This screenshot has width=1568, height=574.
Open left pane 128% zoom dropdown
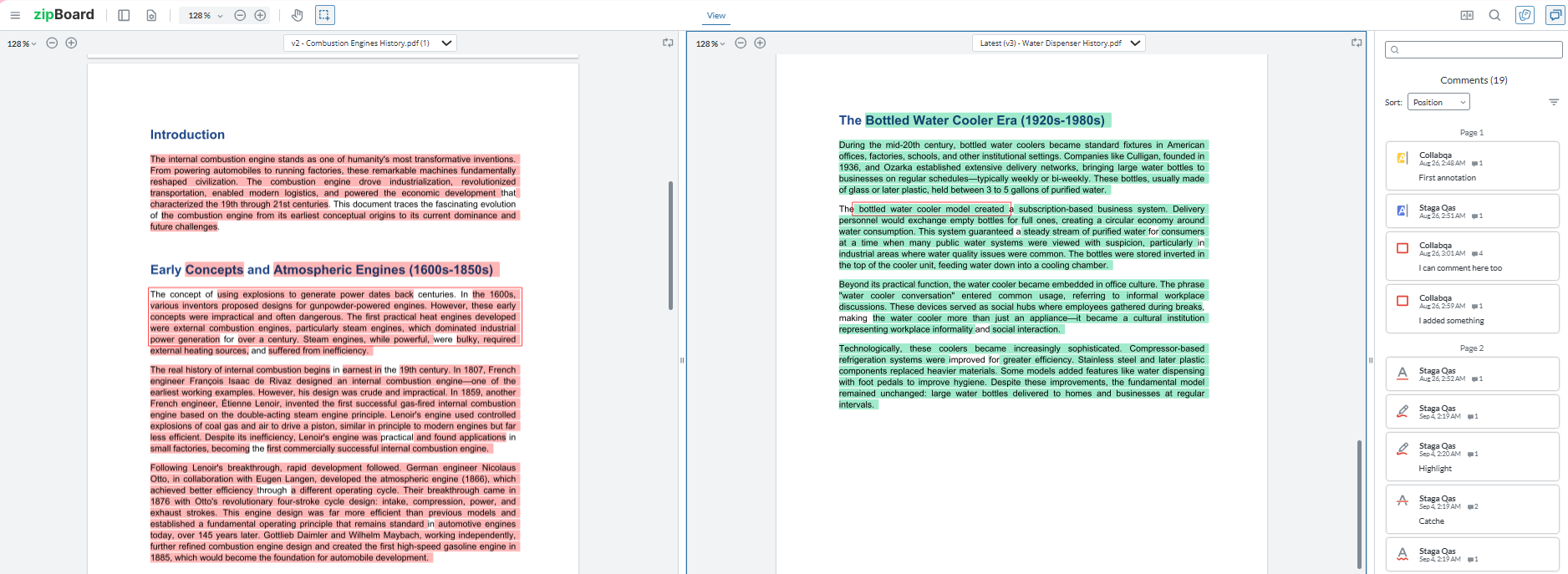click(23, 43)
